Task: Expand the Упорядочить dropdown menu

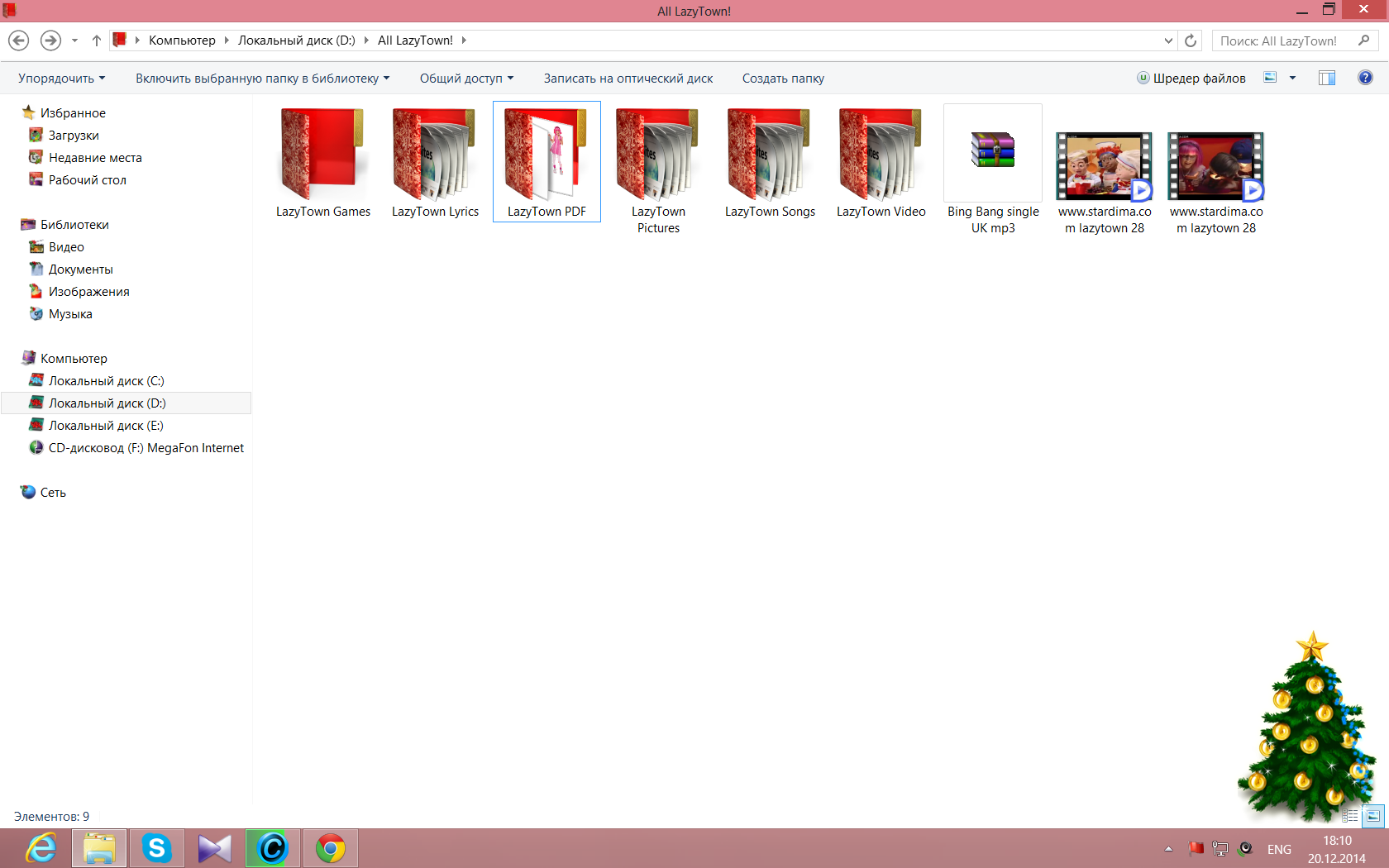Action: click(x=61, y=79)
